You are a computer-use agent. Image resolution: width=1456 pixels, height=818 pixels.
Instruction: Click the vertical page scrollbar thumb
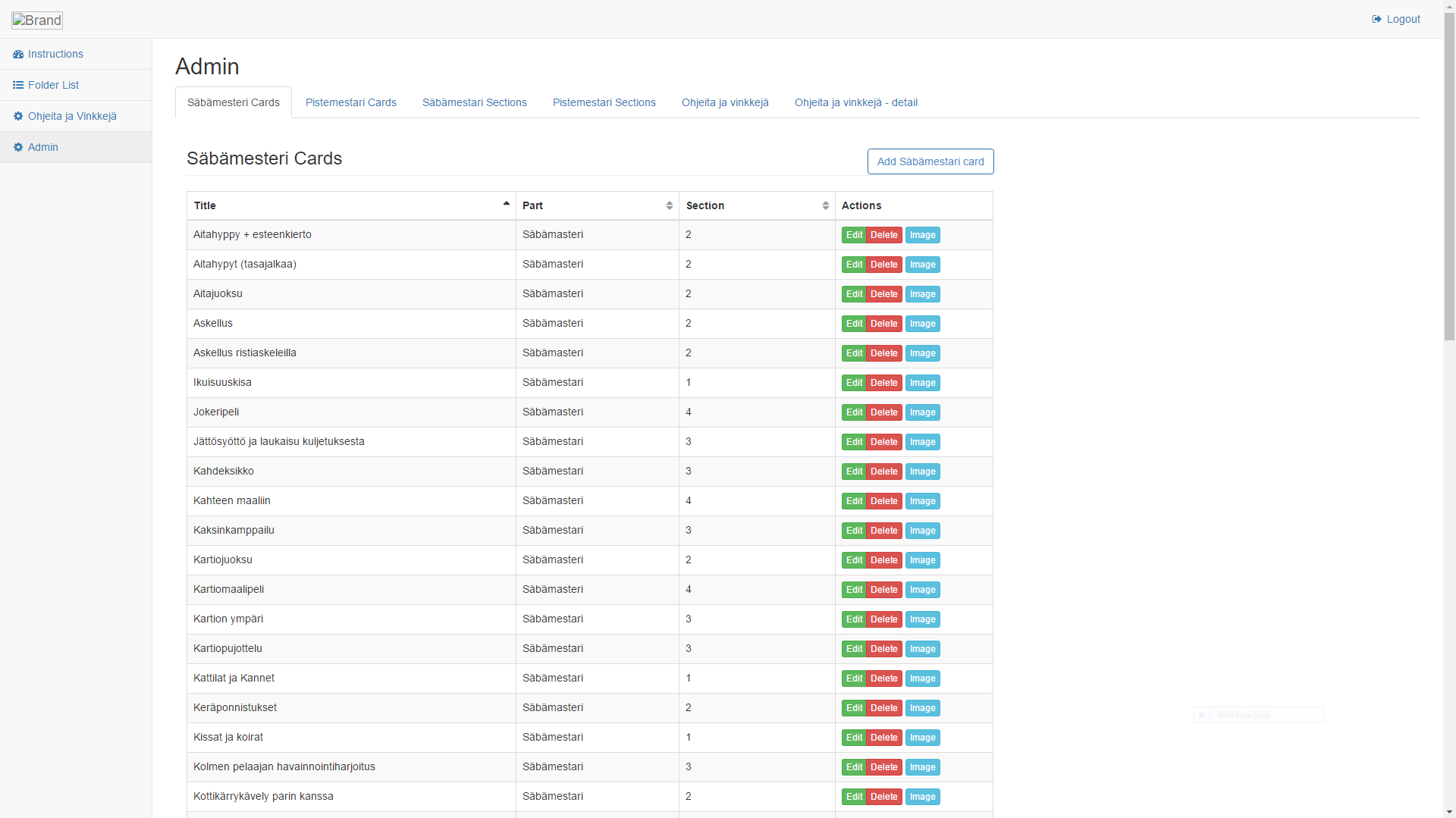[1449, 178]
